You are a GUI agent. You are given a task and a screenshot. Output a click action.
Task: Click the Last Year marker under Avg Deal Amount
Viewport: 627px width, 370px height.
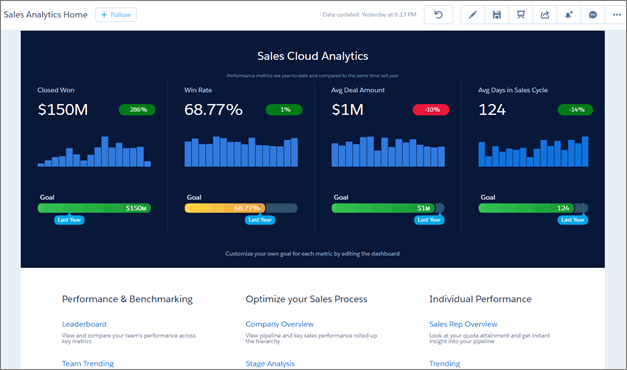point(429,220)
